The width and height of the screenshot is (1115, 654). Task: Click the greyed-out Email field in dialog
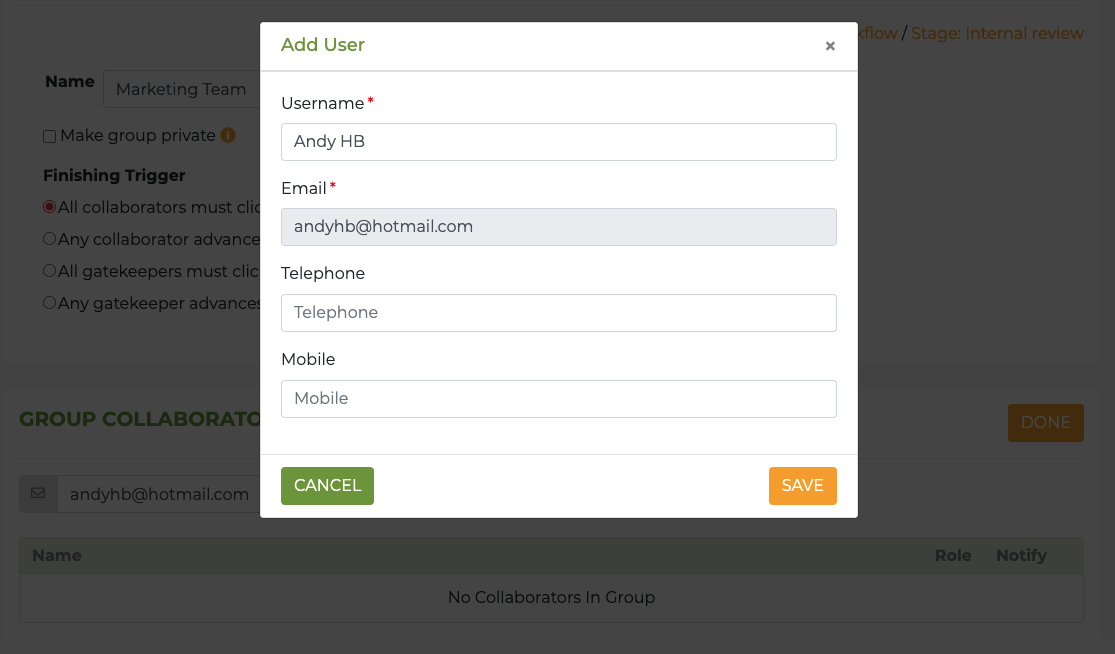click(x=558, y=227)
